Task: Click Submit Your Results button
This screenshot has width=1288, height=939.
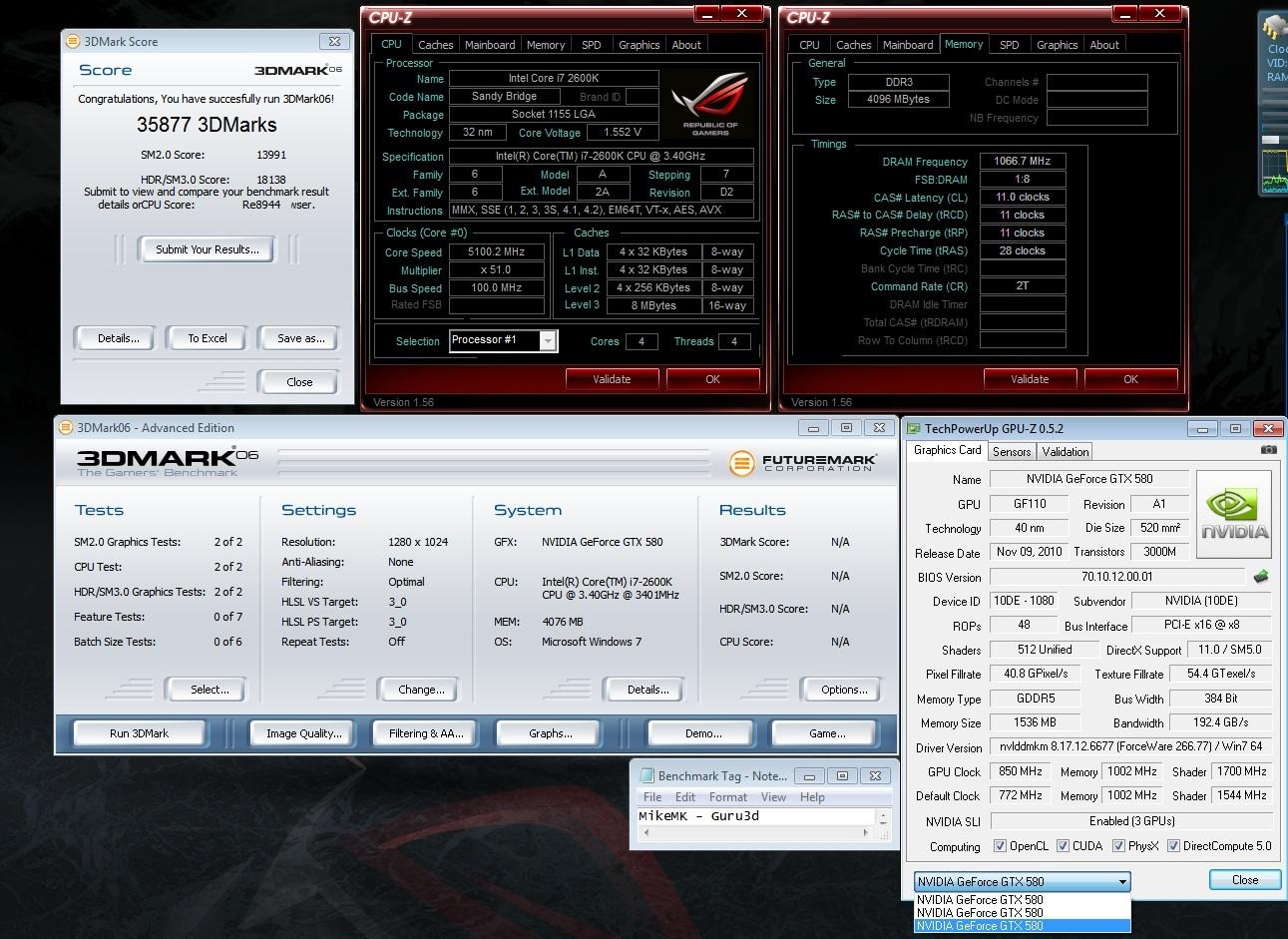Action: point(208,249)
